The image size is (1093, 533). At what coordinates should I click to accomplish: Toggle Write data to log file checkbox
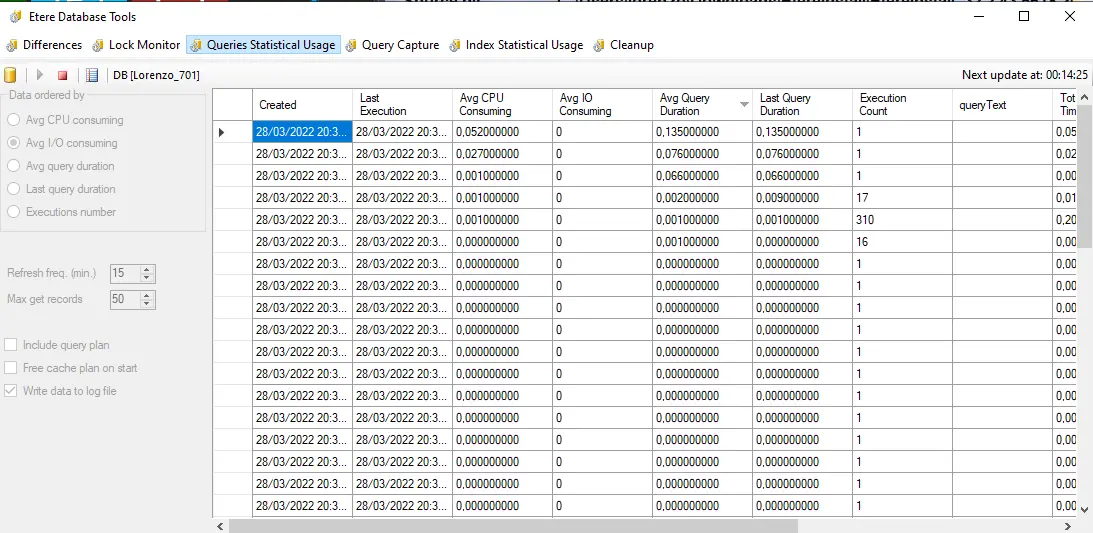click(12, 391)
